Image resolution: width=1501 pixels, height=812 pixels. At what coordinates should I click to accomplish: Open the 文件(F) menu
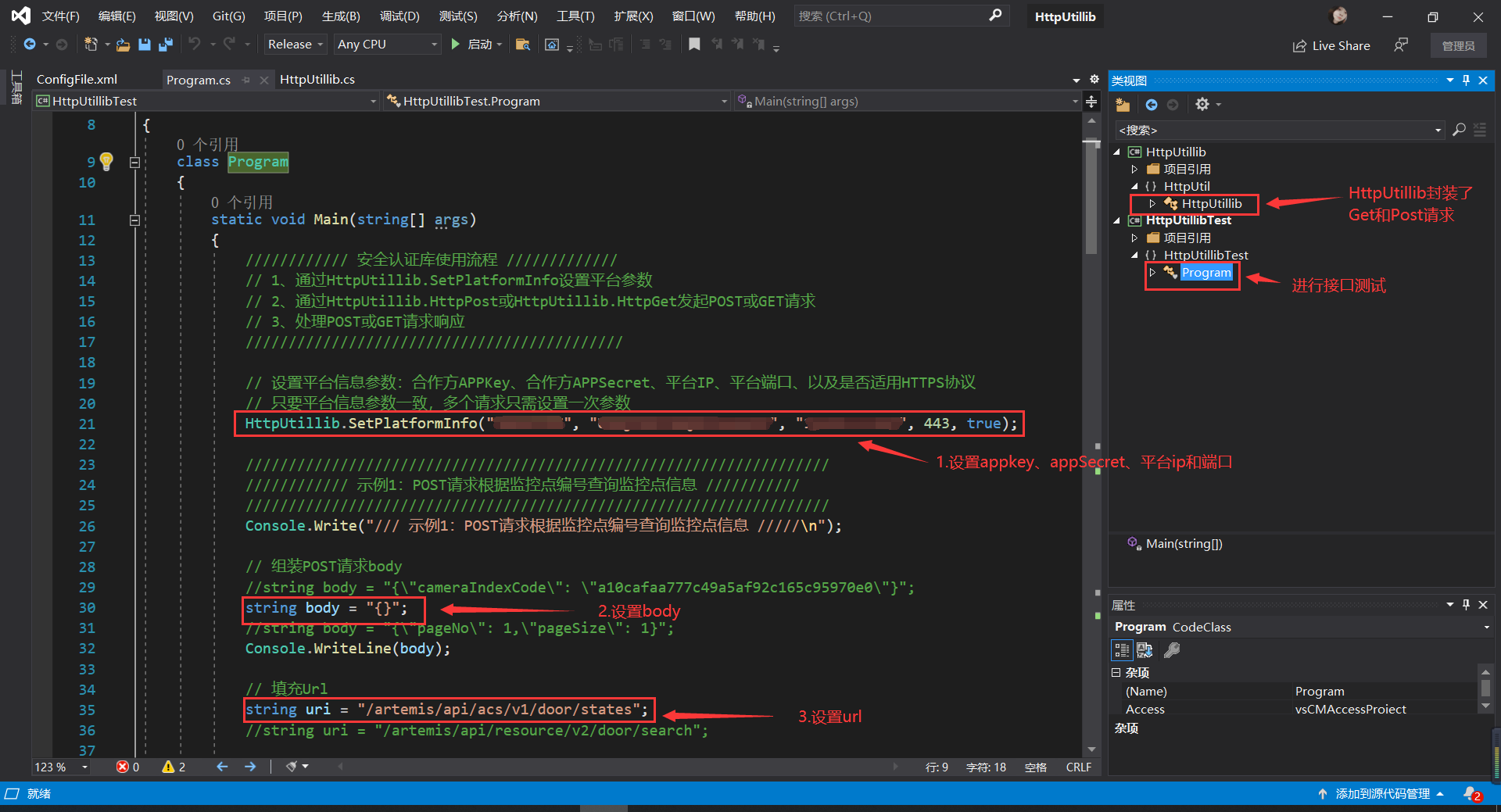[x=60, y=16]
